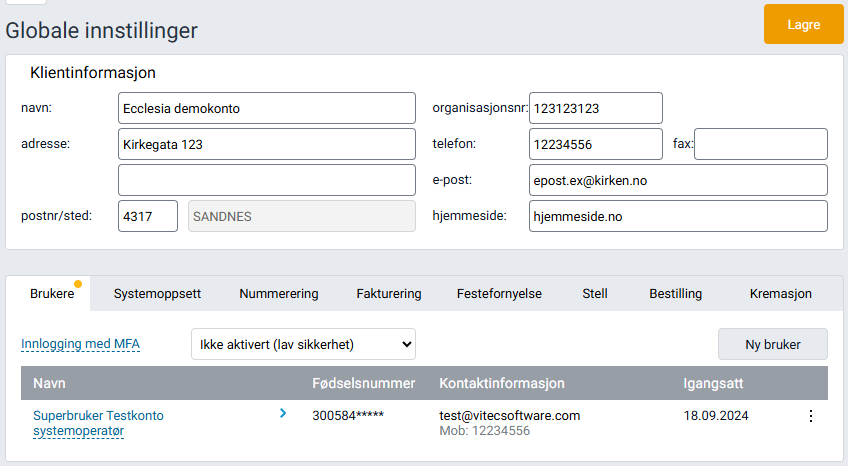The height and width of the screenshot is (466, 848).
Task: Click the Globale innstillinger page title
Action: point(102,30)
